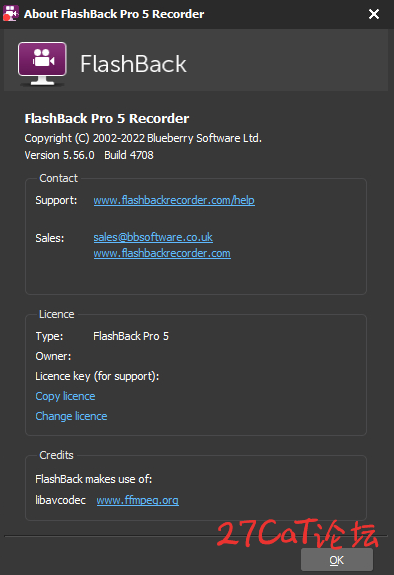This screenshot has height=575, width=394.
Task: Confirm the dialog with the OK button
Action: [337, 560]
